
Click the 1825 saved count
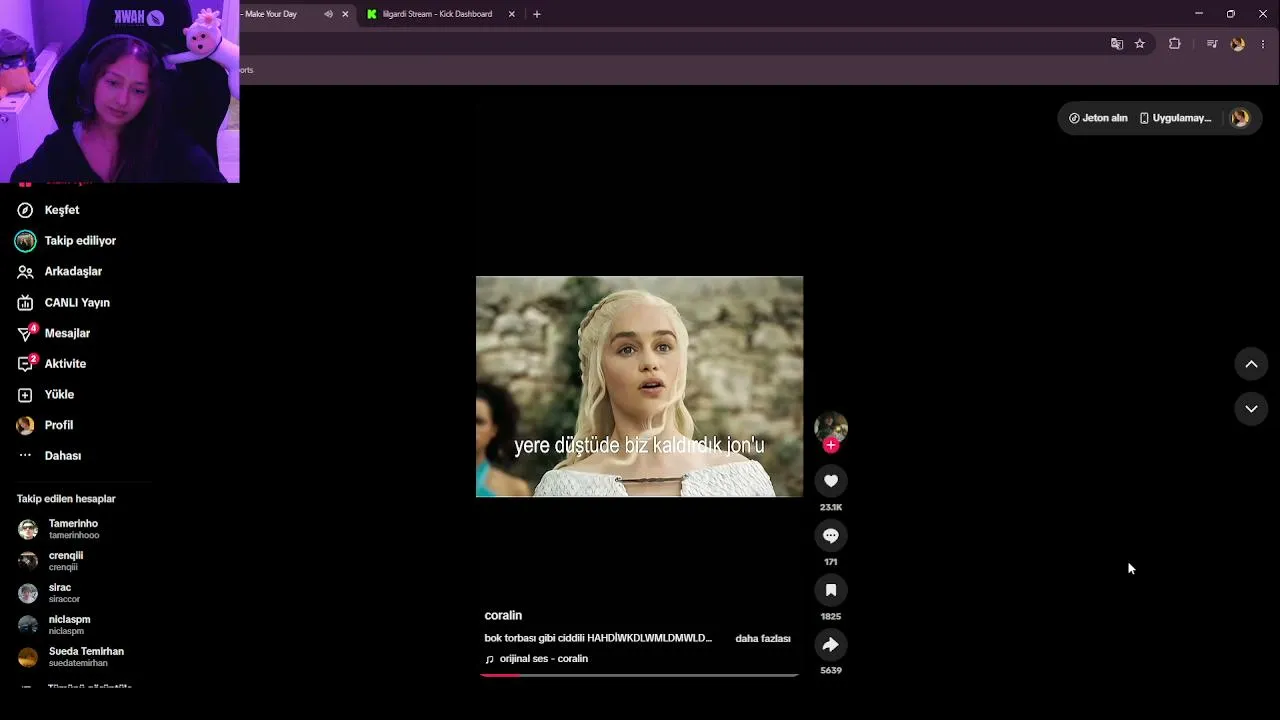[831, 617]
